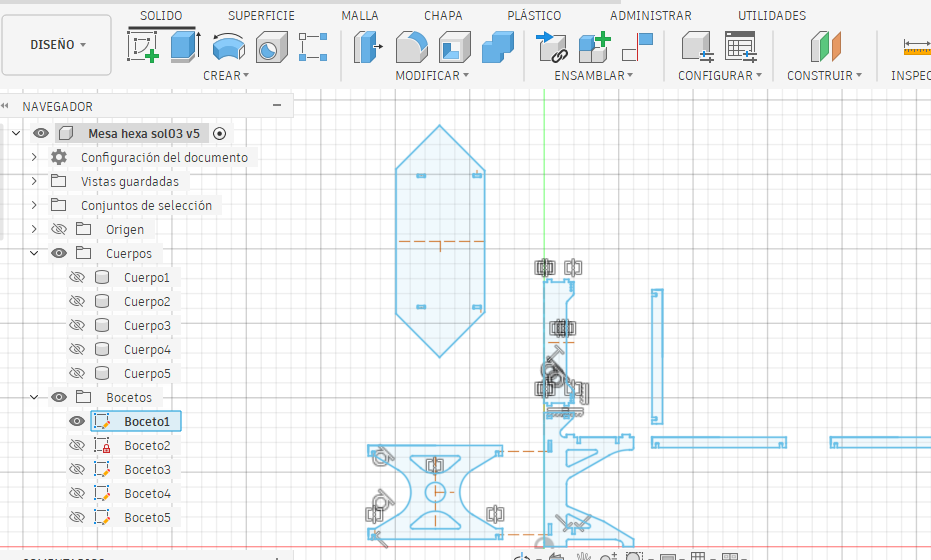Expand Configuración del documento node
Viewport: 931px width, 560px height.
(34, 157)
